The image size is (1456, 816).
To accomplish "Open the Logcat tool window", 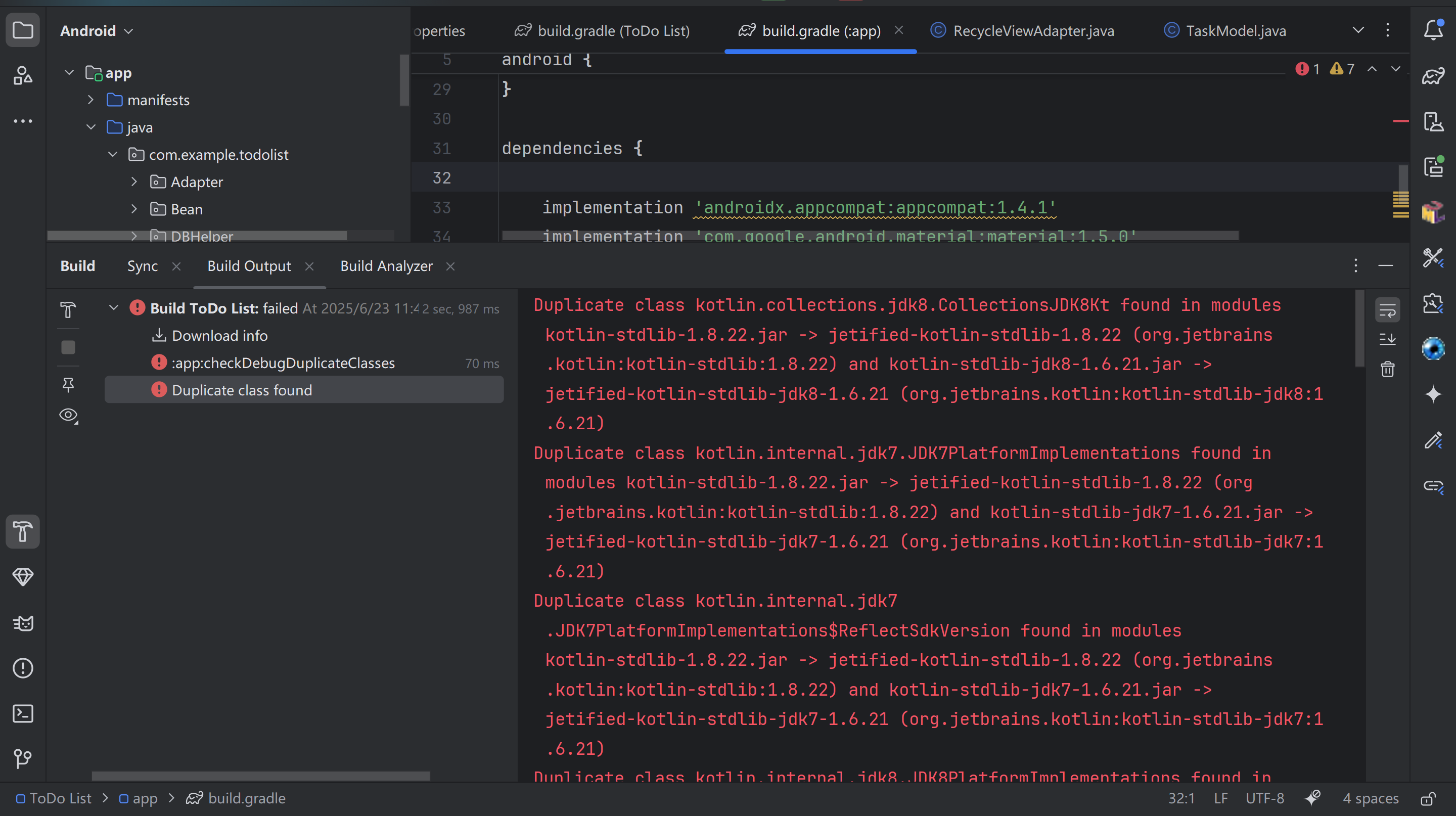I will 23,623.
